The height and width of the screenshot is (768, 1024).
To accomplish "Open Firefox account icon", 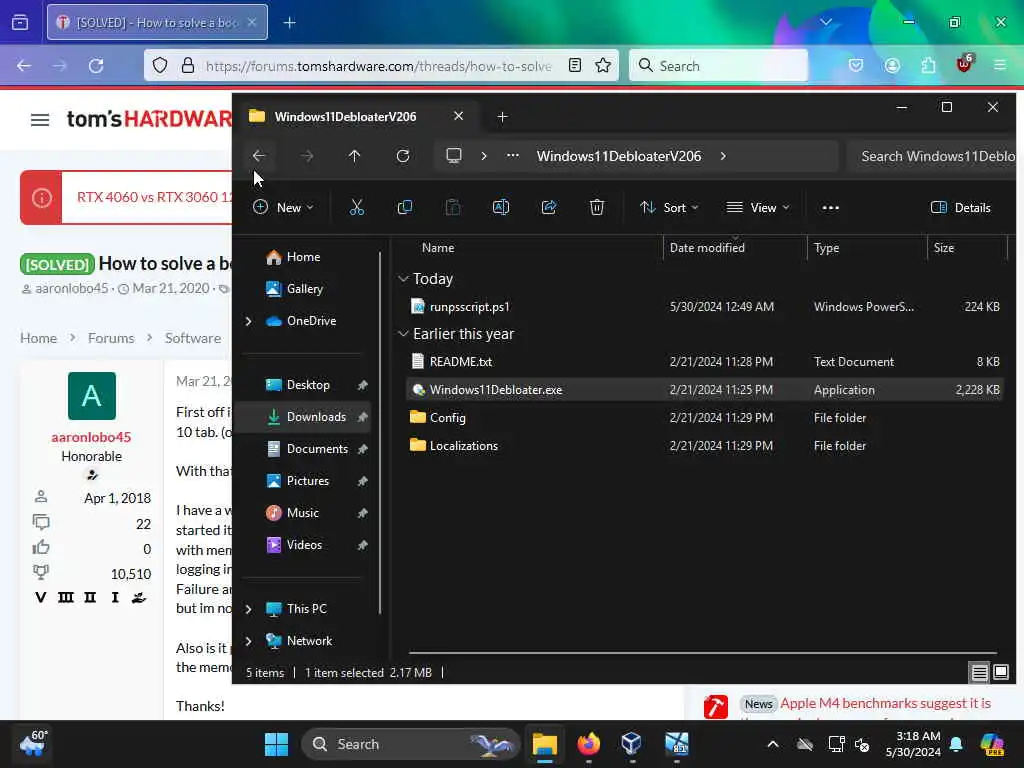I will (892, 65).
